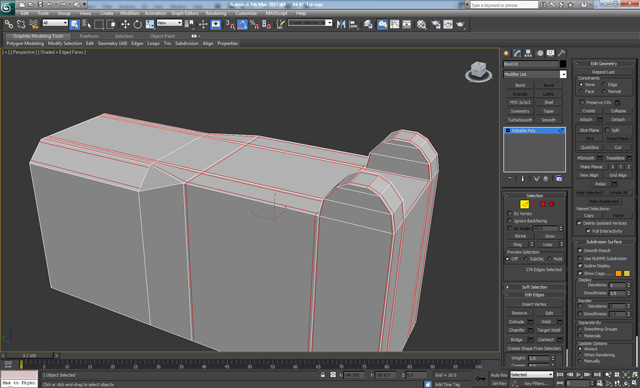Viewport: 640px width, 388px height.
Task: Open Configure Modifier Sets icon
Action: pyautogui.click(x=559, y=179)
